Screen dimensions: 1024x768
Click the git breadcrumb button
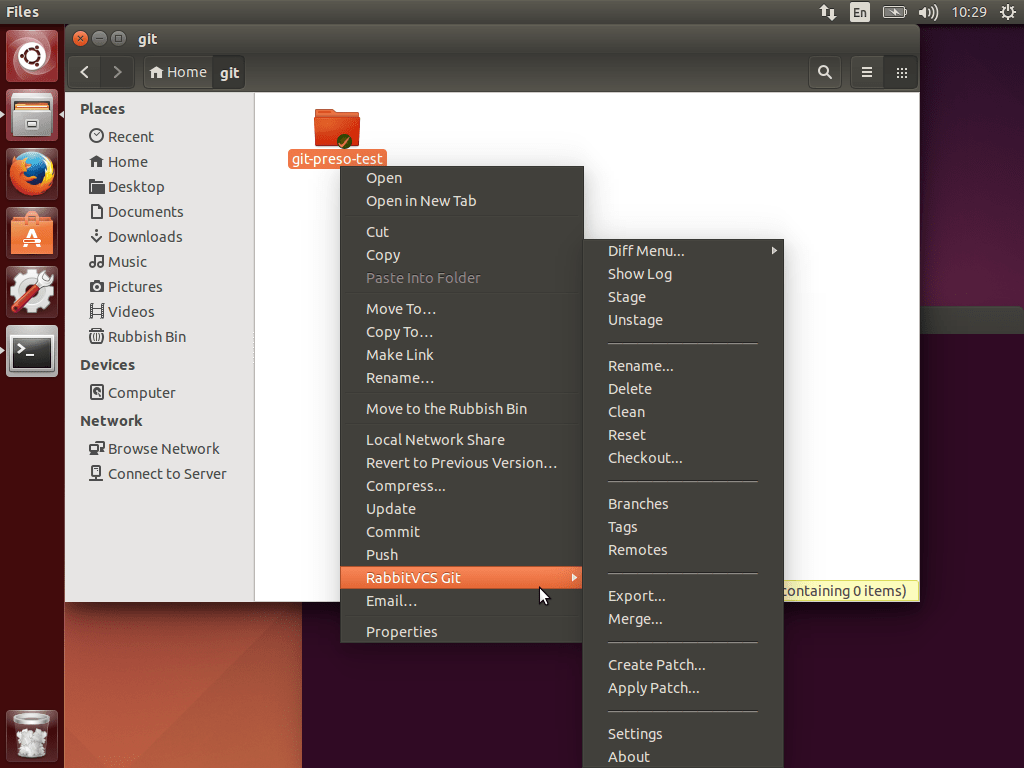point(229,72)
